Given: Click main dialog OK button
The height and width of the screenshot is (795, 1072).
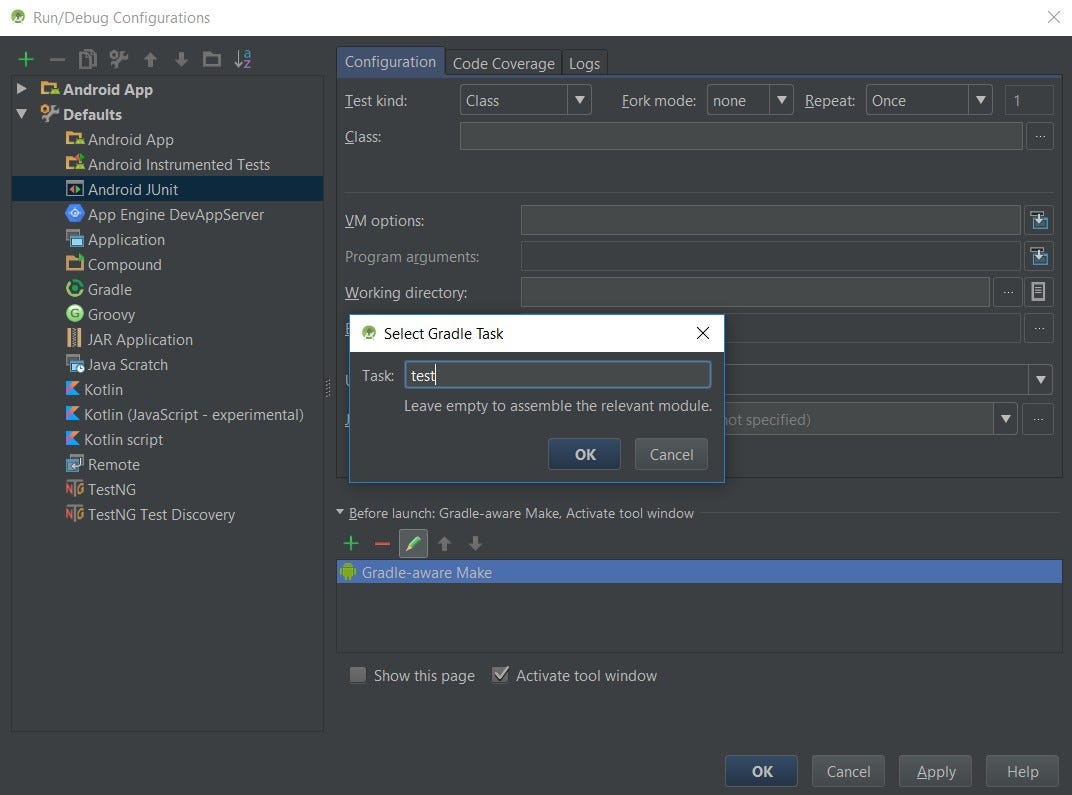Looking at the screenshot, I should (762, 772).
